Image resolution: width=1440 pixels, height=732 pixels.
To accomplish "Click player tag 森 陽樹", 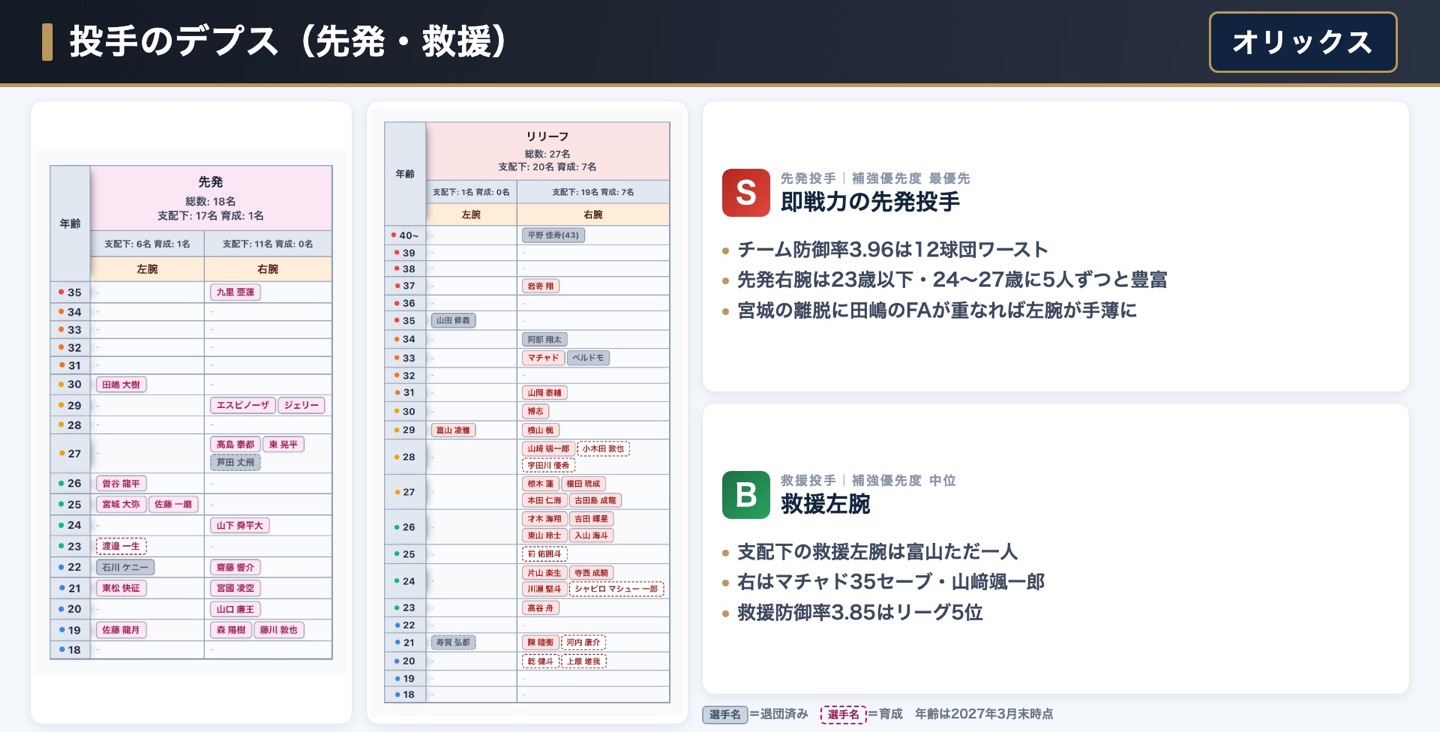I will 231,630.
